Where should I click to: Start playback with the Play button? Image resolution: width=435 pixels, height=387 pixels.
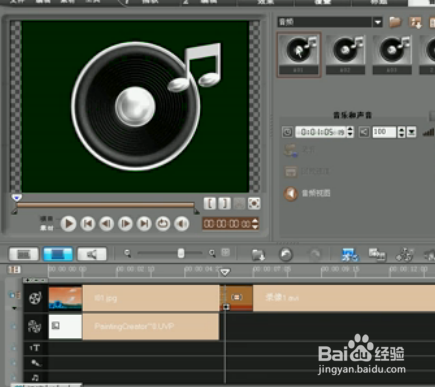click(68, 224)
